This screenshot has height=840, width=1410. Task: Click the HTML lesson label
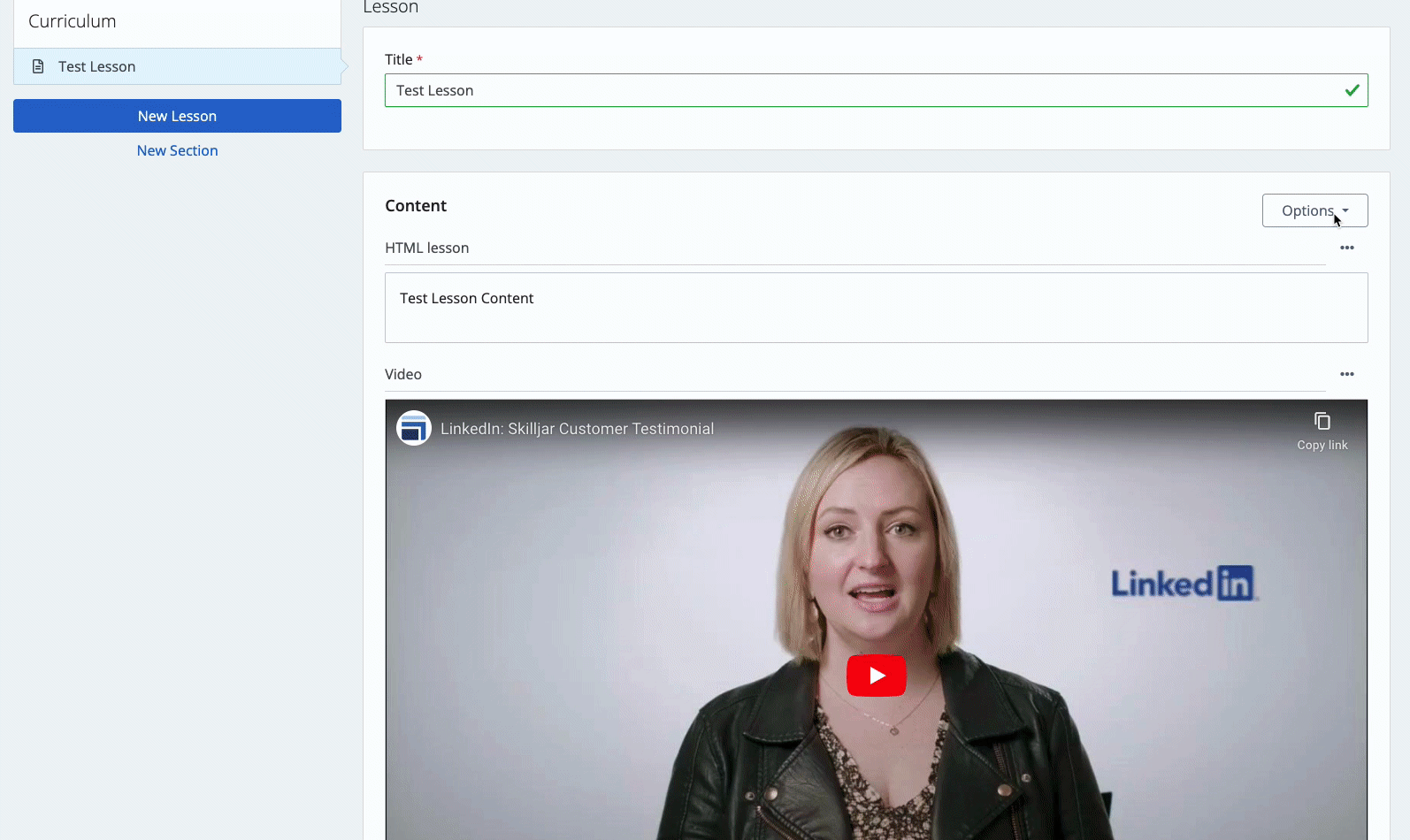[426, 248]
